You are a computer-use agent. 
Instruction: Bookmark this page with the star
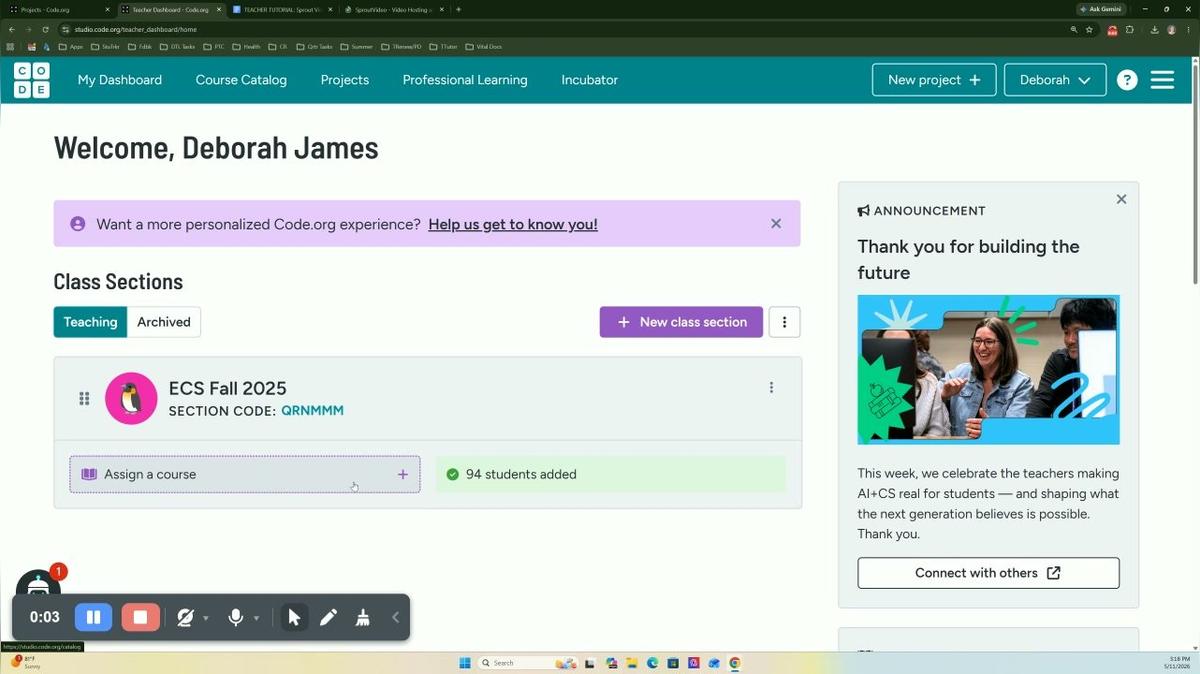(x=1089, y=29)
